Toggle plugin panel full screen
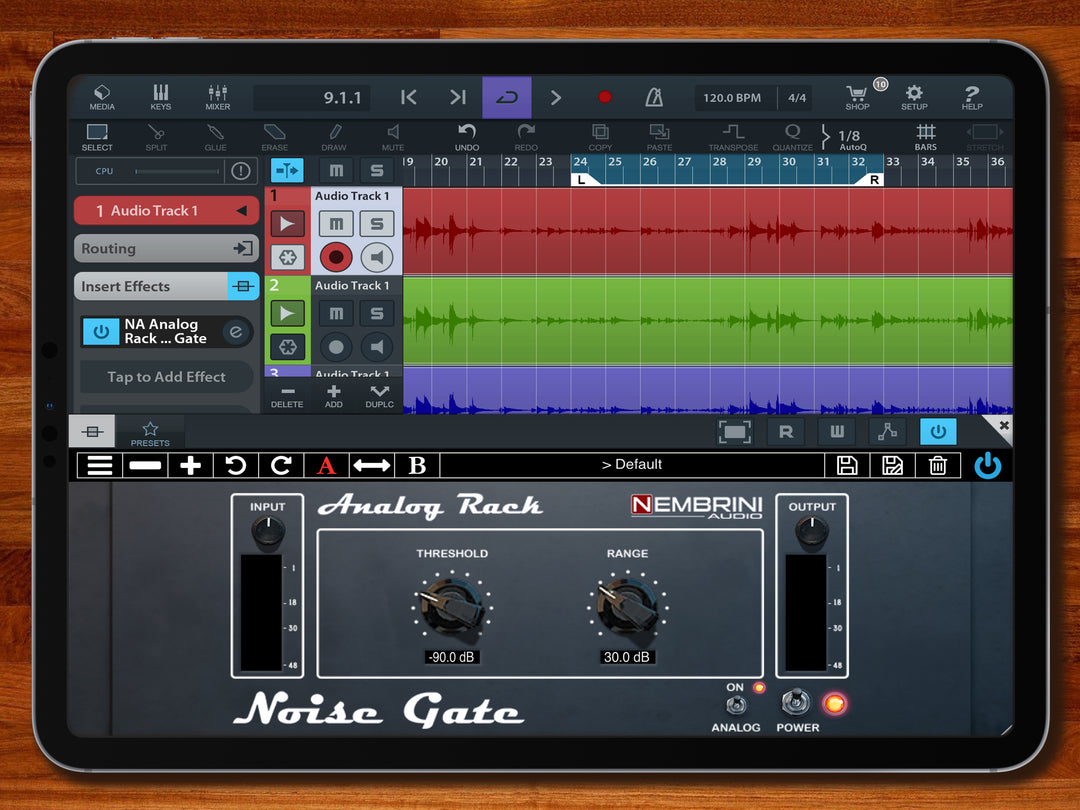Screen dimensions: 1080x810 coord(734,431)
